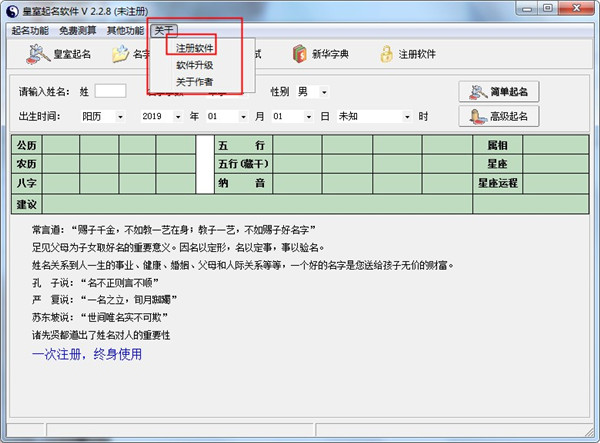Image resolution: width=600 pixels, height=443 pixels.
Task: Expand the 未知 birth hour dropdown
Action: 407,117
